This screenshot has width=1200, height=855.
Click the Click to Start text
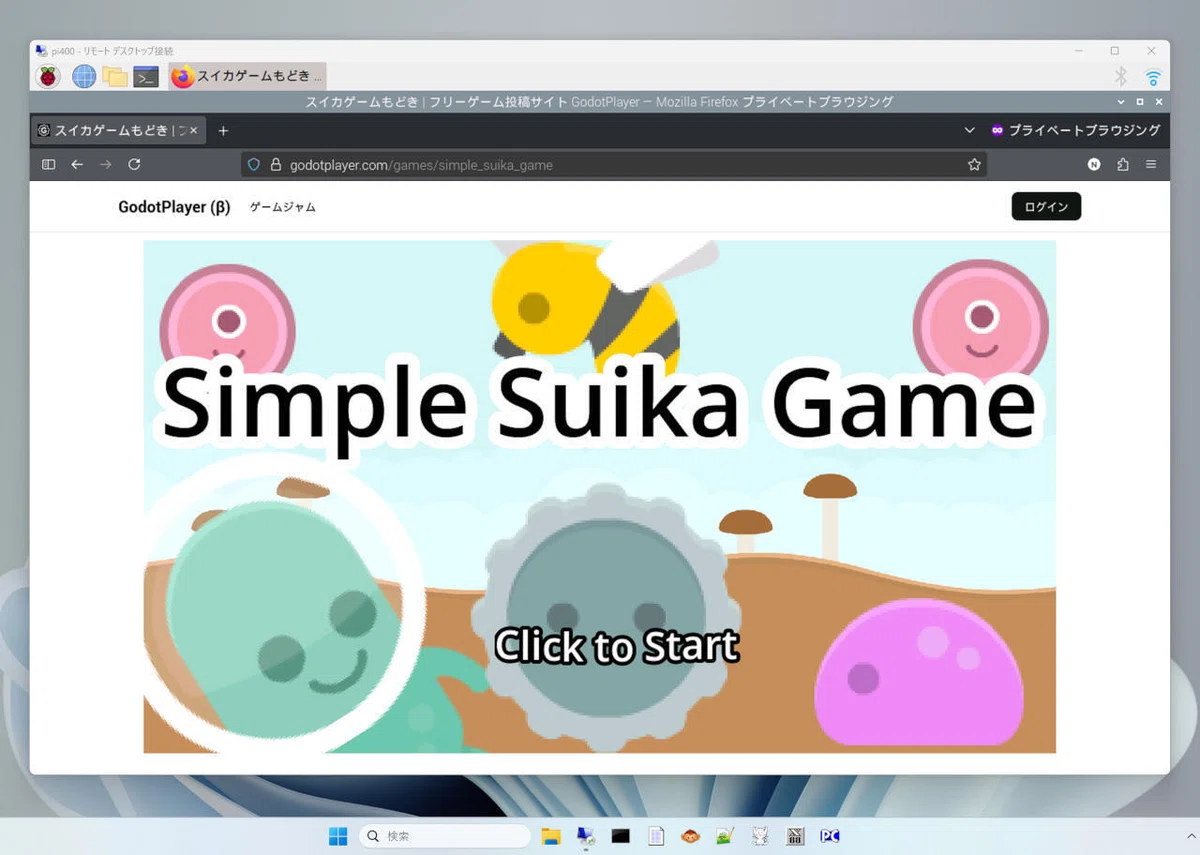click(x=617, y=646)
